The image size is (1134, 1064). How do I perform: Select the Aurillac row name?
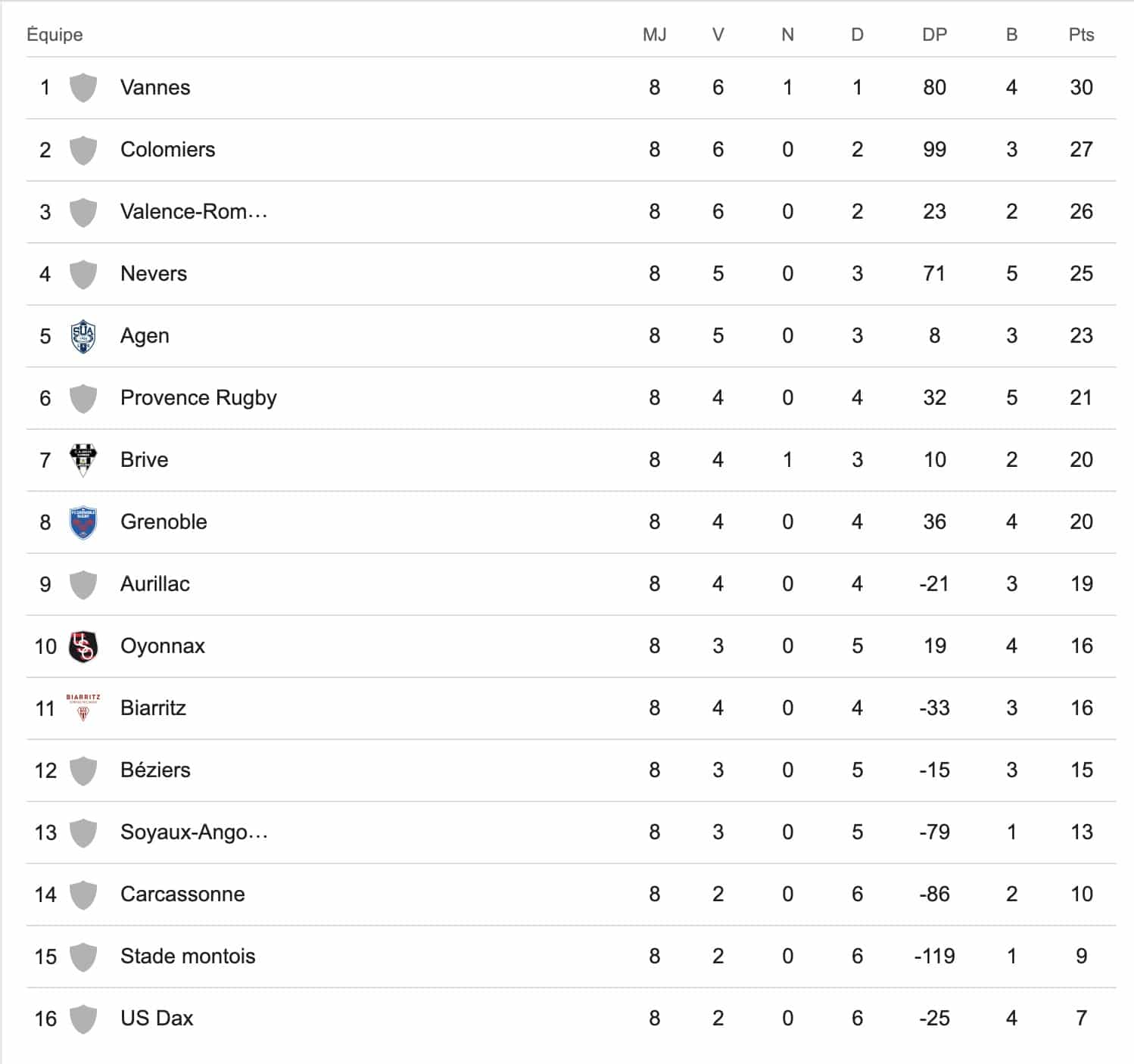point(155,584)
